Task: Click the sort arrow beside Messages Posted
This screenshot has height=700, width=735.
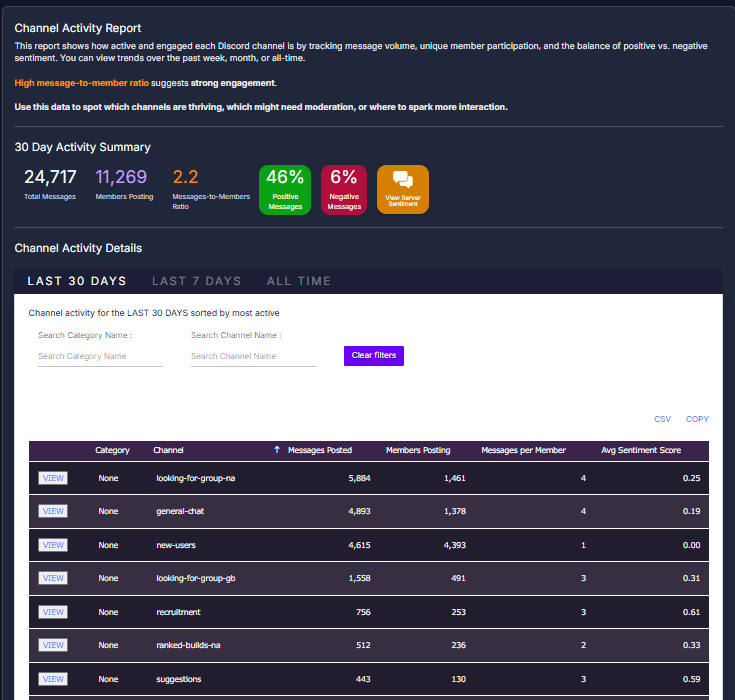Action: (x=277, y=451)
